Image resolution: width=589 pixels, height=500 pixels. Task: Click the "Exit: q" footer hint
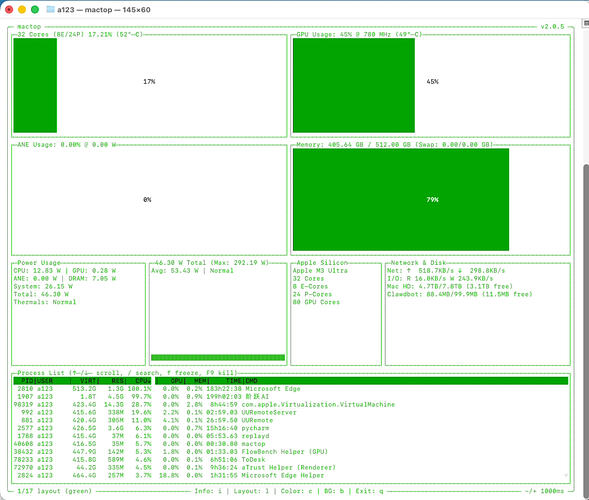click(x=370, y=491)
